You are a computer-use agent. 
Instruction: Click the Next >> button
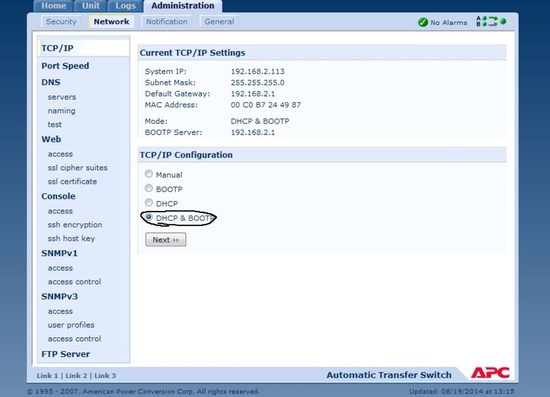point(166,240)
